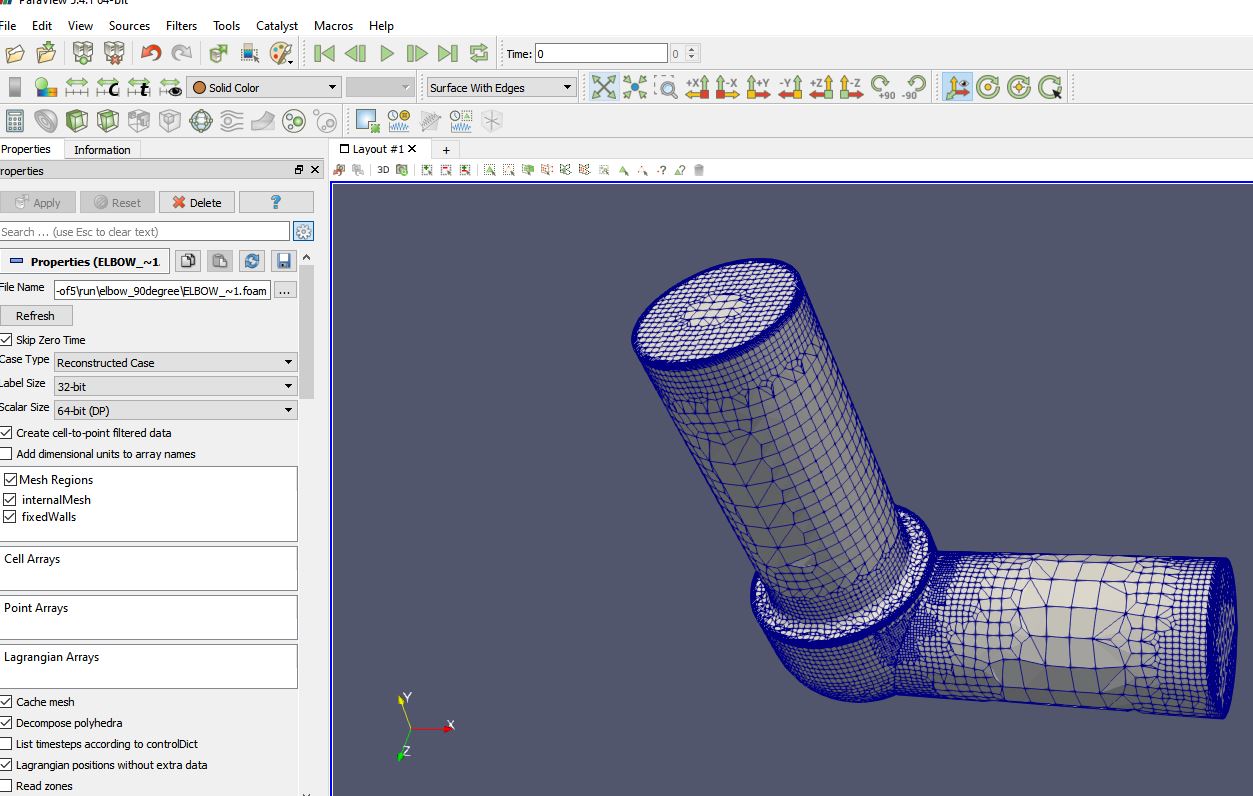Open the Label Size dropdown
Image resolution: width=1253 pixels, height=796 pixels.
click(175, 385)
